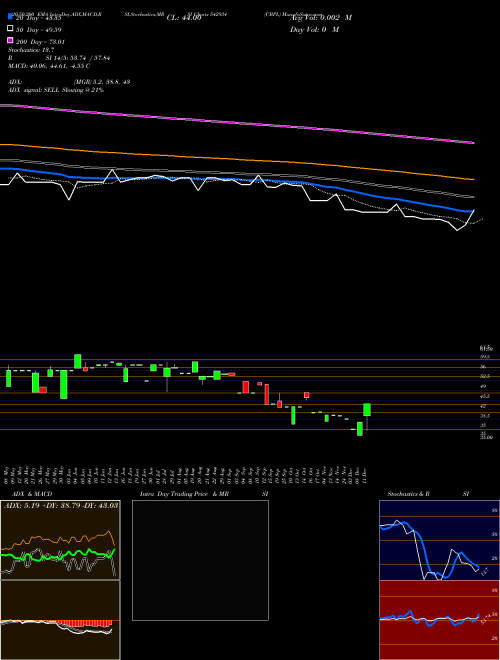Click the '200 Day = 73.01' legend text
500x660 pixels.
coord(40,42)
